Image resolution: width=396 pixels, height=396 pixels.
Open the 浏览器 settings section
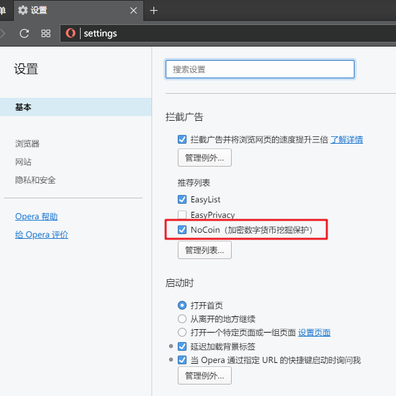[x=27, y=144]
